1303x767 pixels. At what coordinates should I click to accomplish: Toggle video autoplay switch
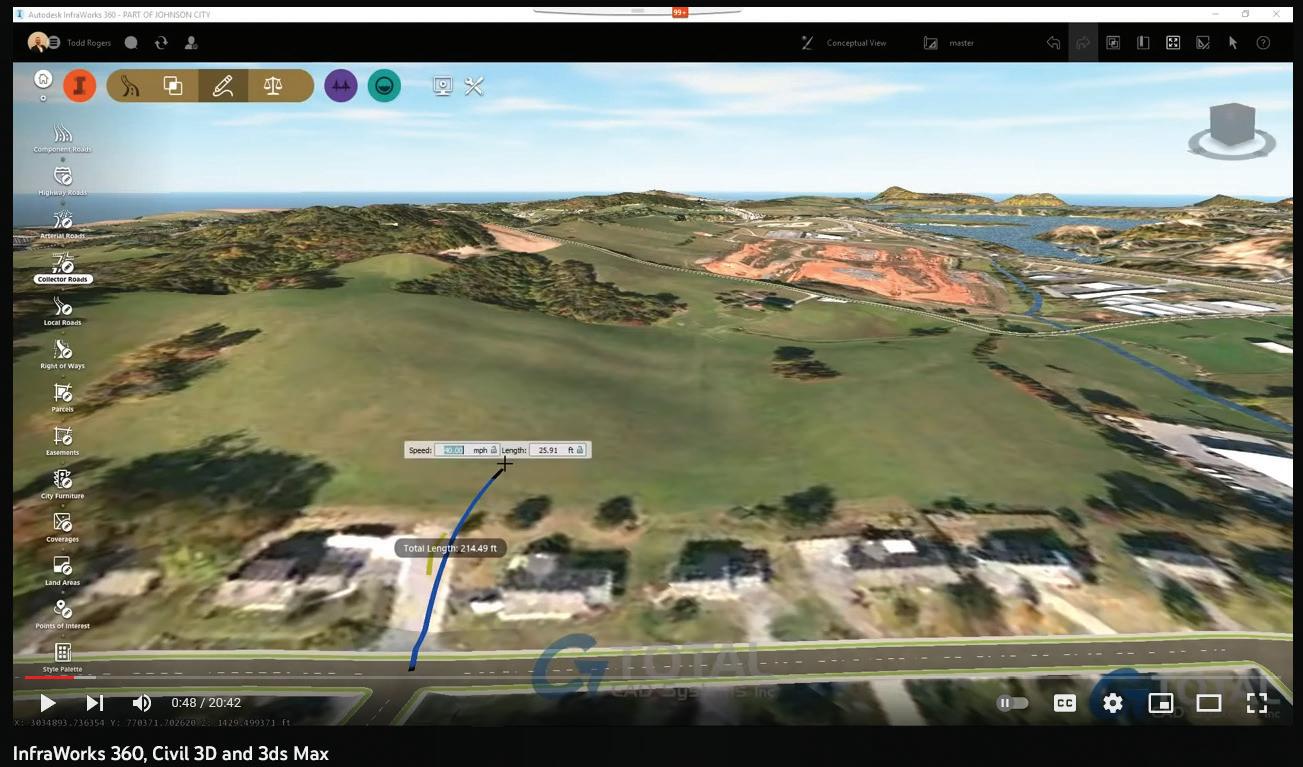tap(1012, 703)
